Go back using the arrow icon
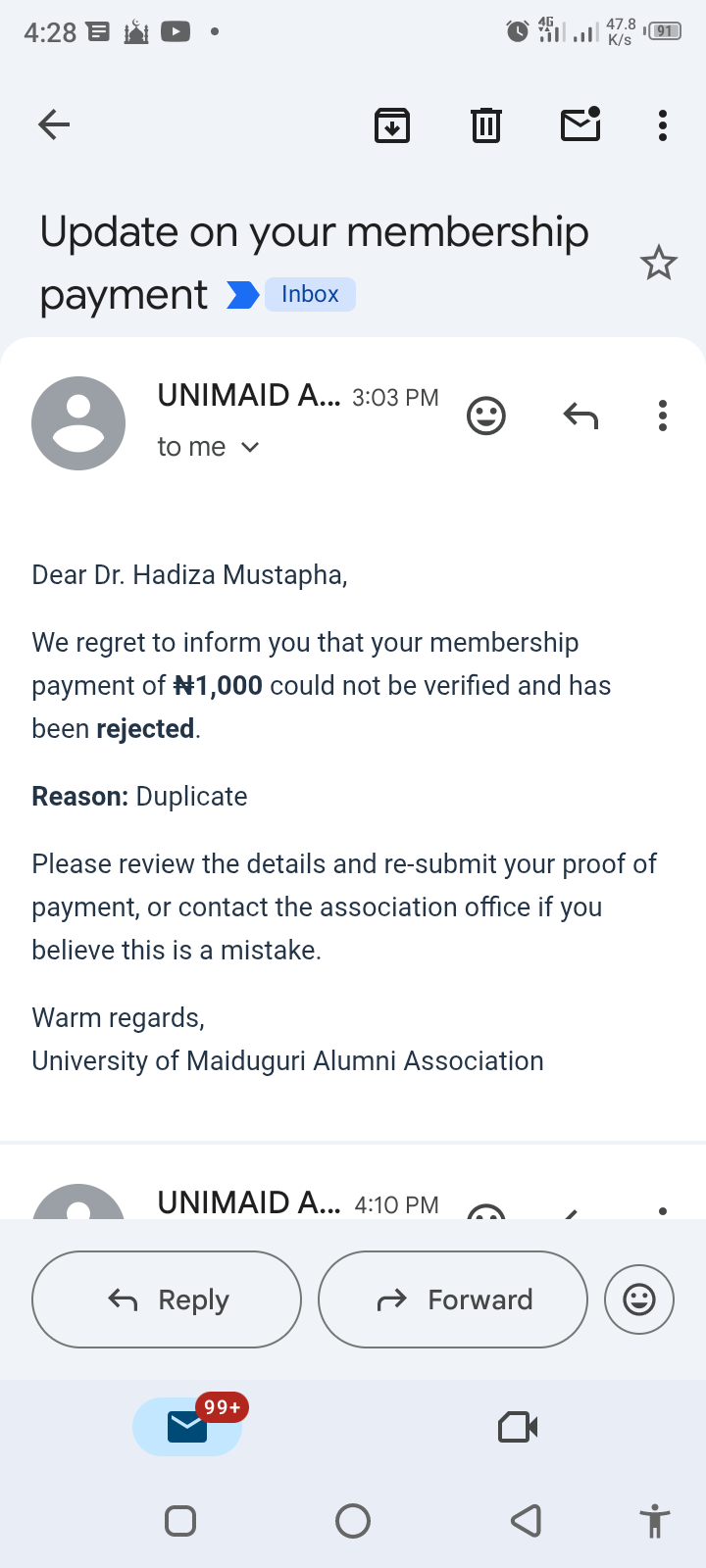Viewport: 706px width, 1568px height. click(x=54, y=124)
